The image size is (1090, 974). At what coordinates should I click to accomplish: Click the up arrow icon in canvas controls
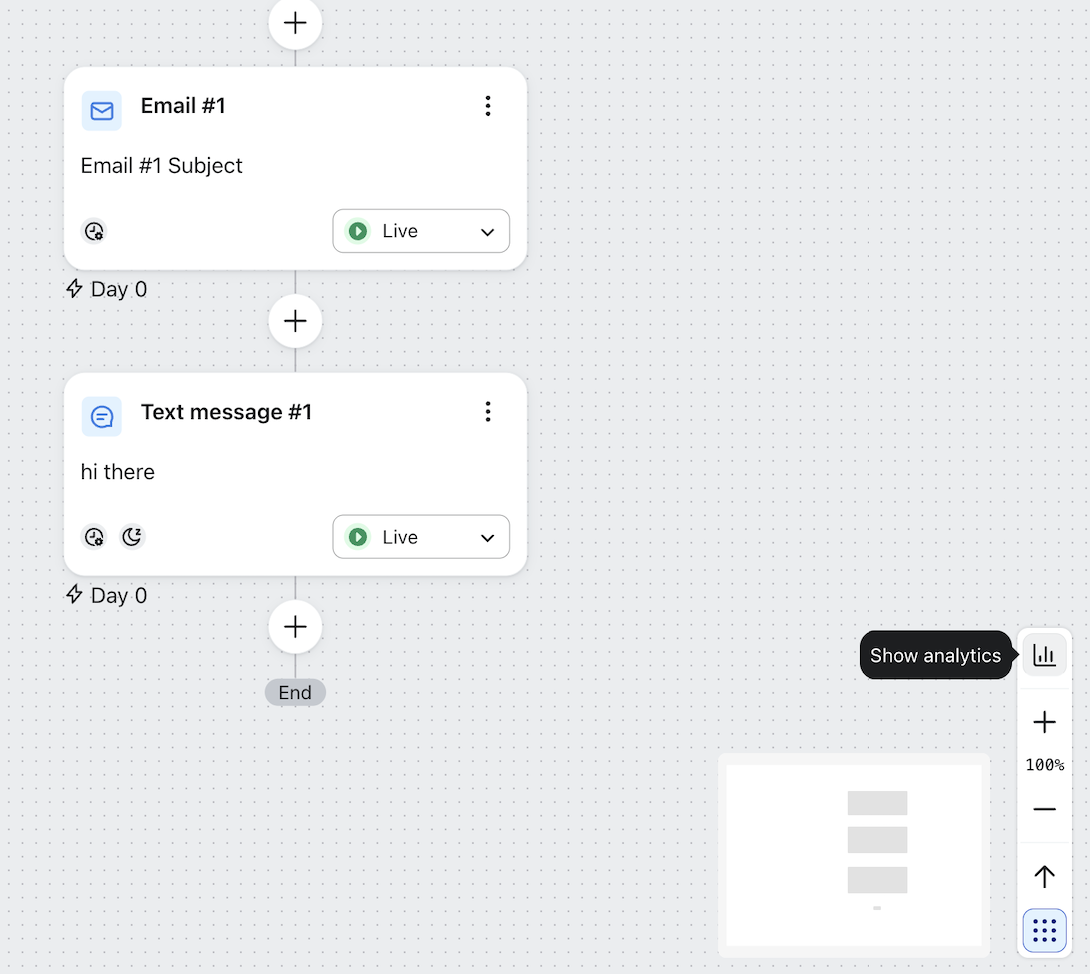point(1044,877)
